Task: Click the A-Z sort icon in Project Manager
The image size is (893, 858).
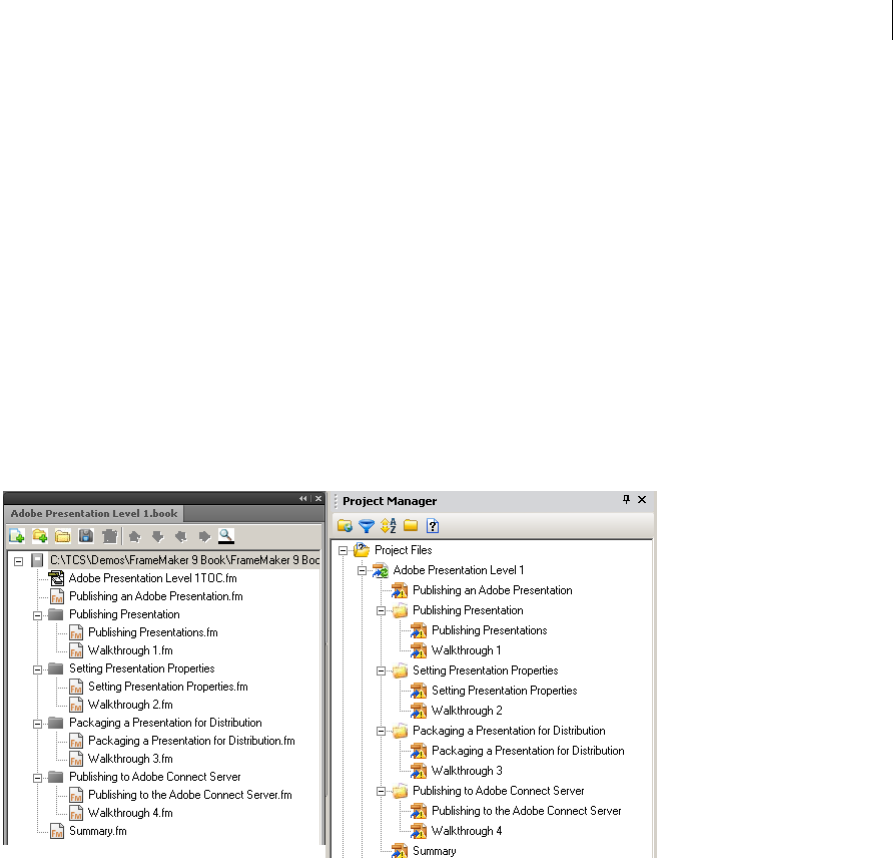Action: [x=388, y=526]
